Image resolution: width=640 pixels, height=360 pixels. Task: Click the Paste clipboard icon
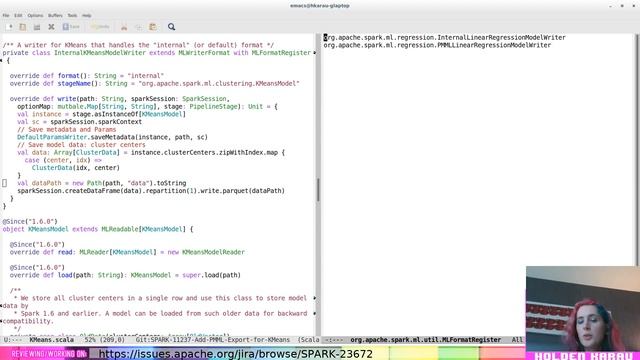[153, 27]
